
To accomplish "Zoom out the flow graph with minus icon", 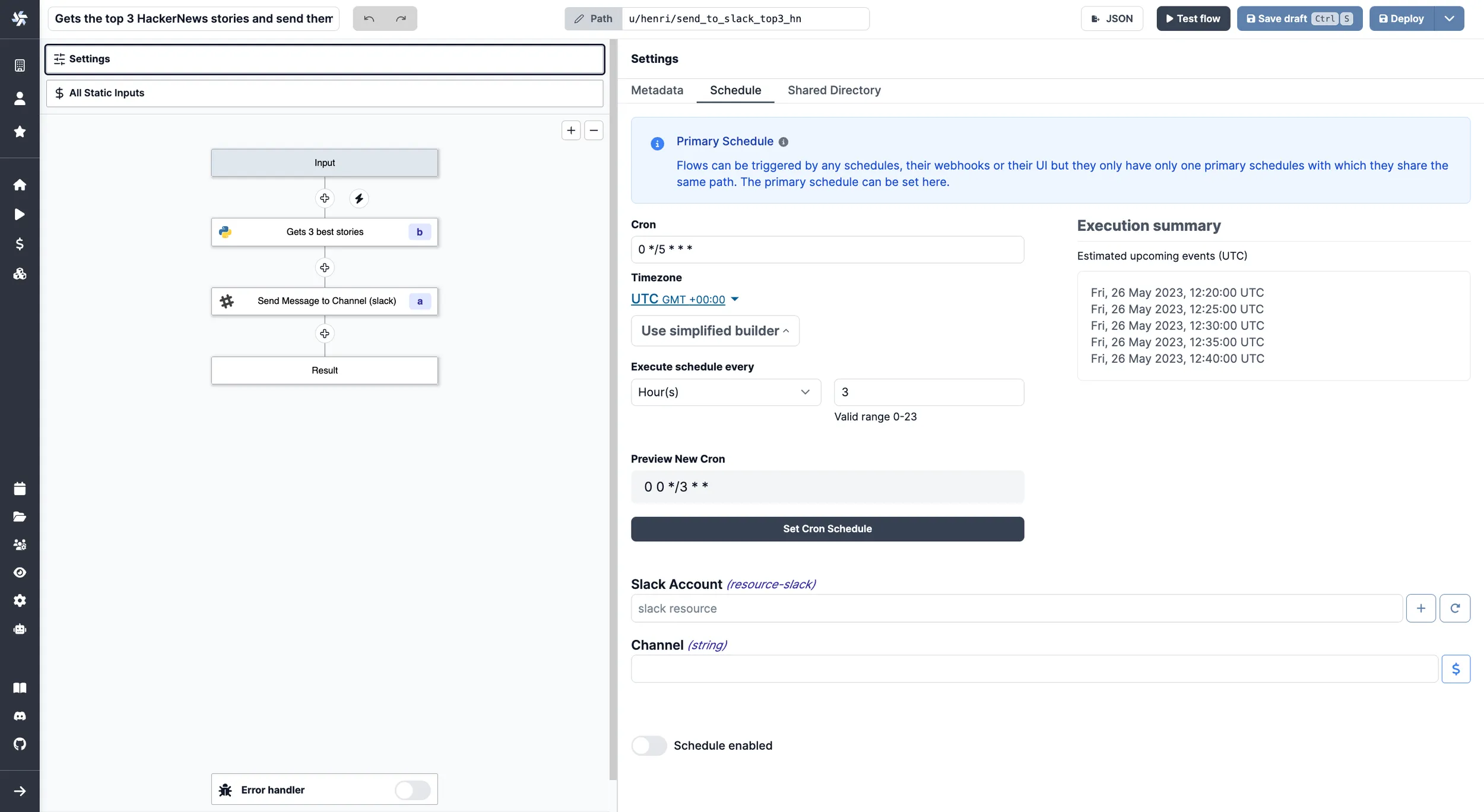I will 594,131.
